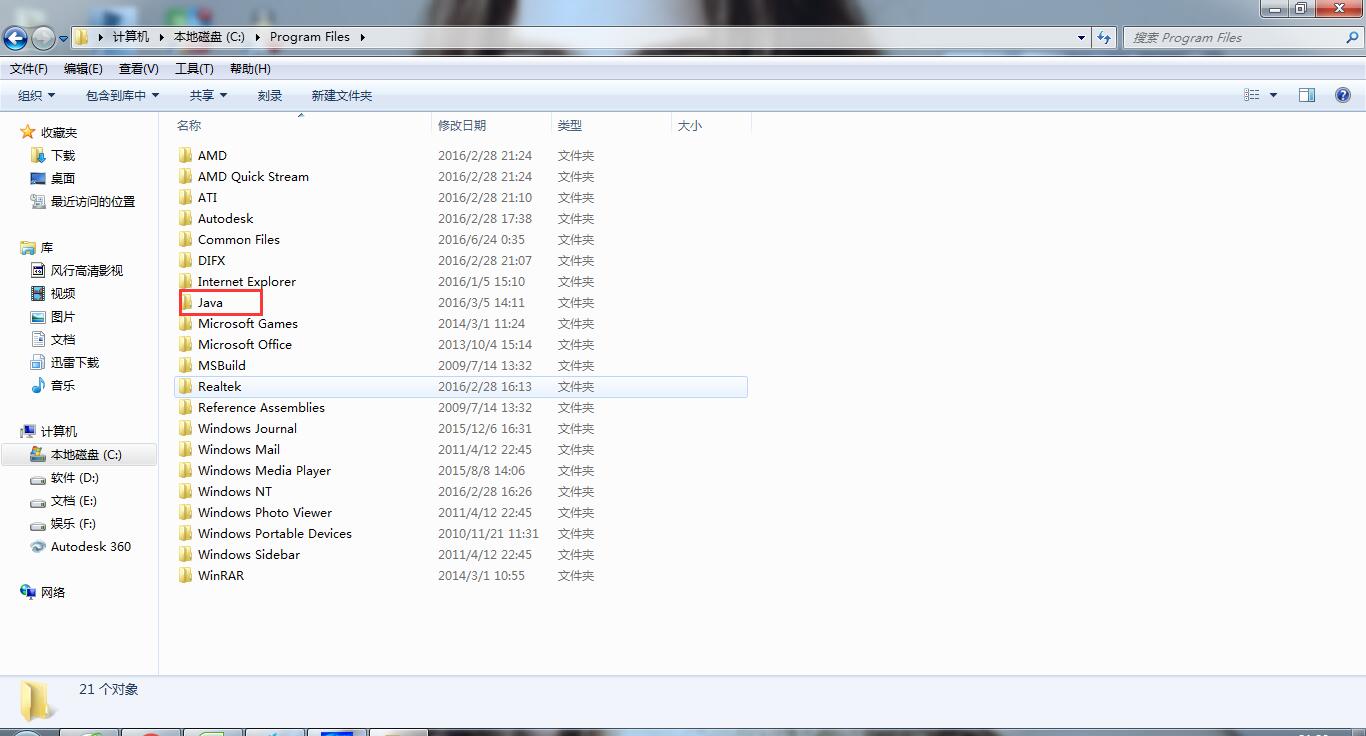1366x736 pixels.
Task: Open the address bar history dropdown arrow
Action: (x=1081, y=37)
